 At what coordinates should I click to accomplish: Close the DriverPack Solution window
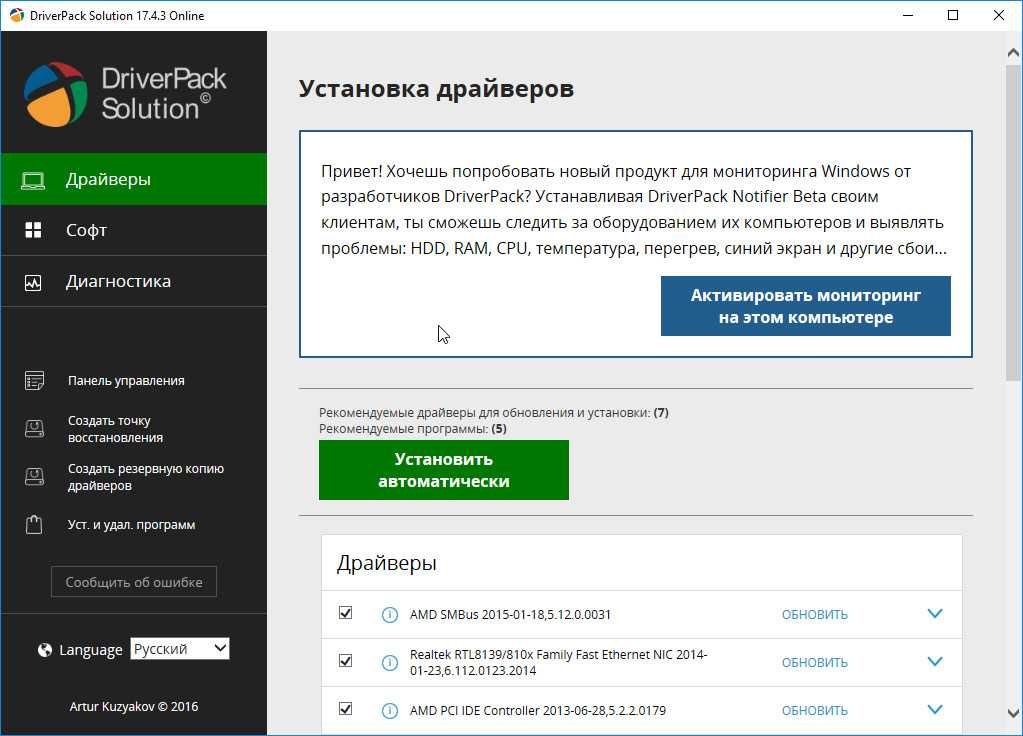(999, 15)
